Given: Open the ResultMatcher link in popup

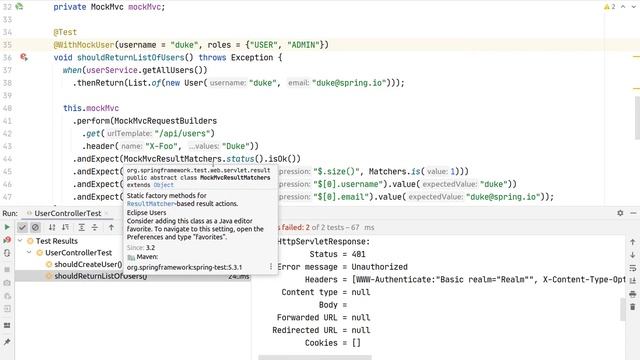Looking at the screenshot, I should 151,204.
